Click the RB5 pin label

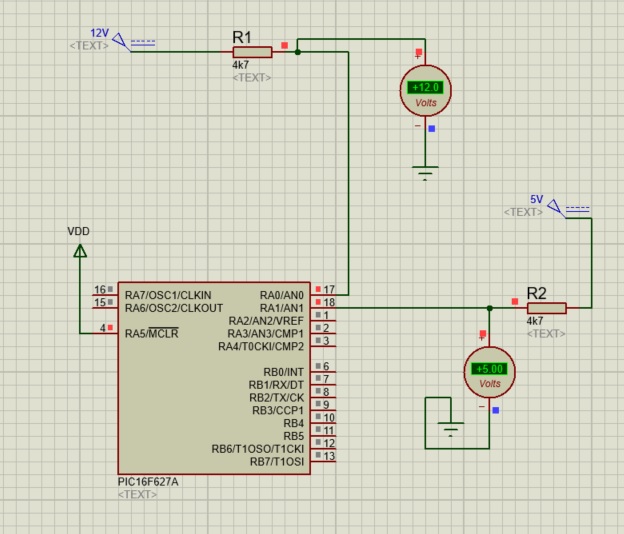coord(294,436)
